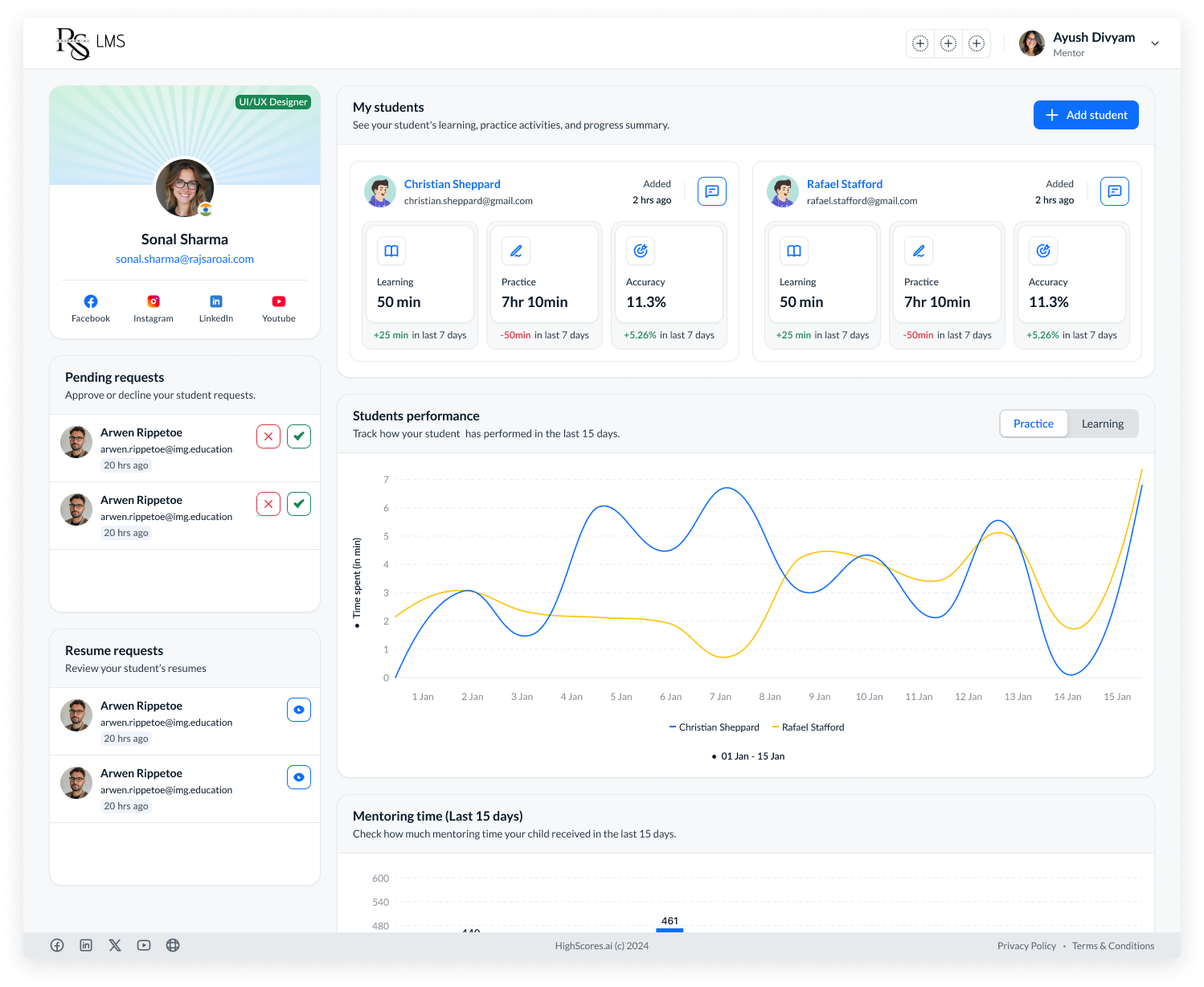The width and height of the screenshot is (1204, 987).
Task: Select the Practice tab
Action: (x=1033, y=424)
